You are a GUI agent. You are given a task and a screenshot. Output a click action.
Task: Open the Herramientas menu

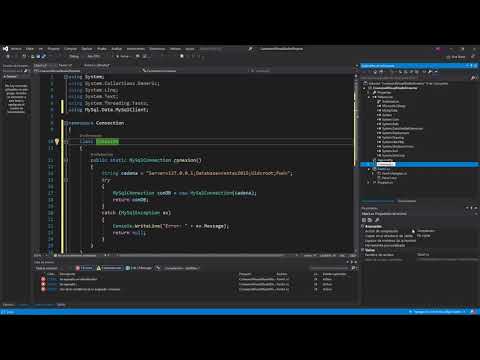[136, 49]
